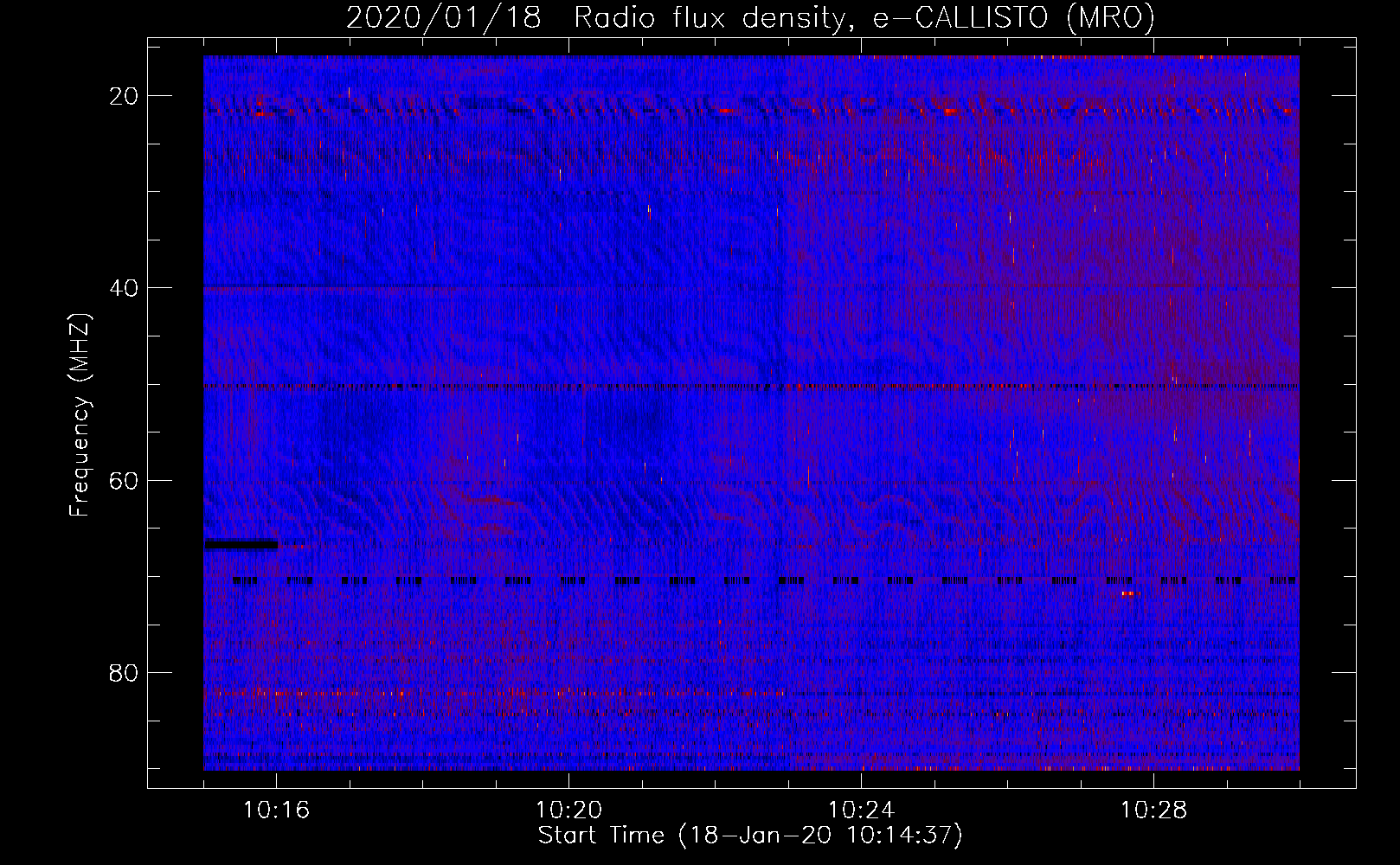Click the plot title '2020/01/18 Radio flux density'
Viewport: 1400px width, 865px height.
tap(750, 17)
